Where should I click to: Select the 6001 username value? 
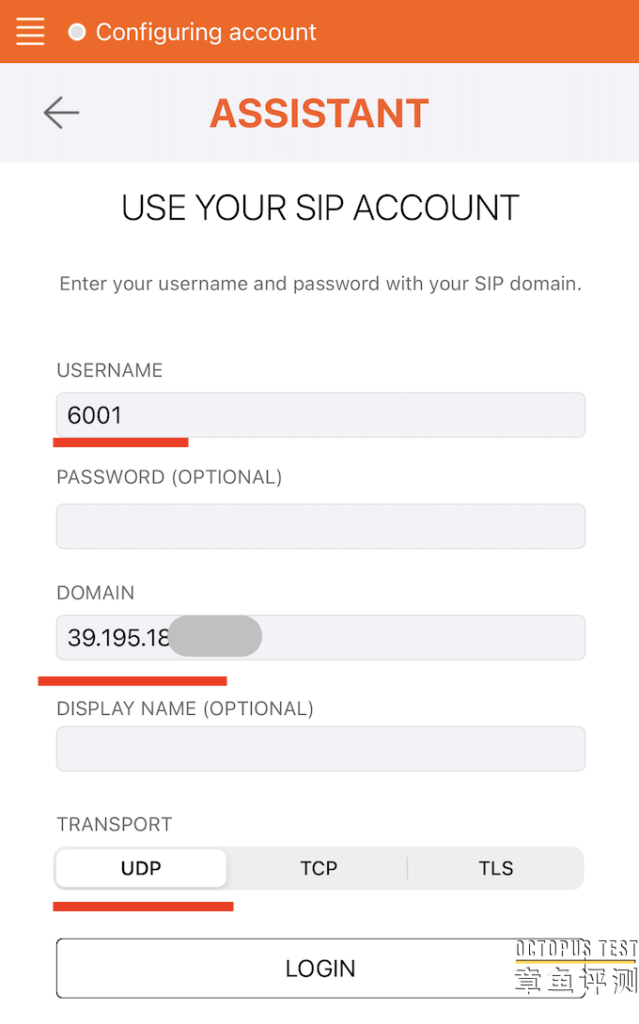[x=95, y=414]
